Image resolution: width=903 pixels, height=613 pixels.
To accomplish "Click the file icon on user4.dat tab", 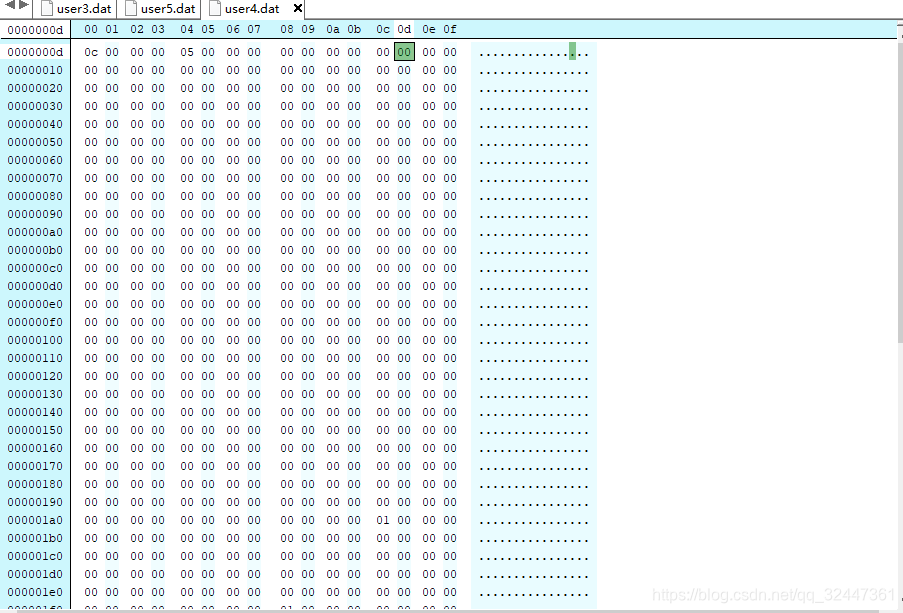I will 215,9.
